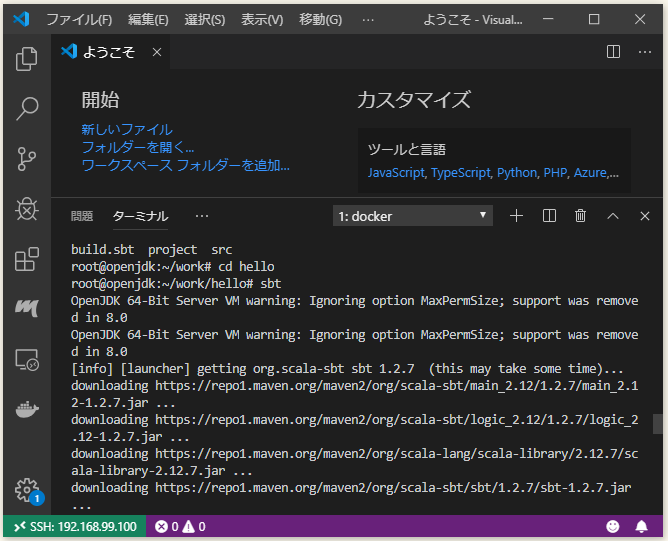Click the terminal scrollbar thumb

[657, 424]
